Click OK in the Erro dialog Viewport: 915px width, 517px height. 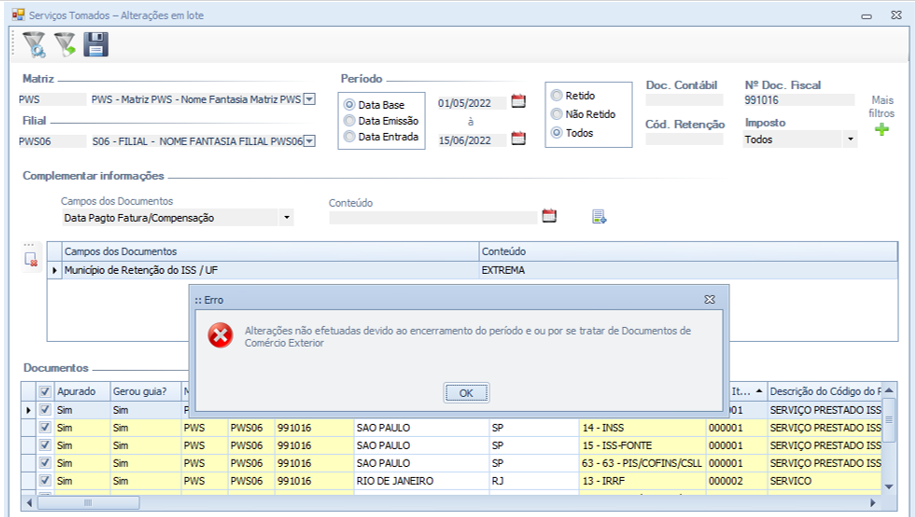pyautogui.click(x=466, y=393)
